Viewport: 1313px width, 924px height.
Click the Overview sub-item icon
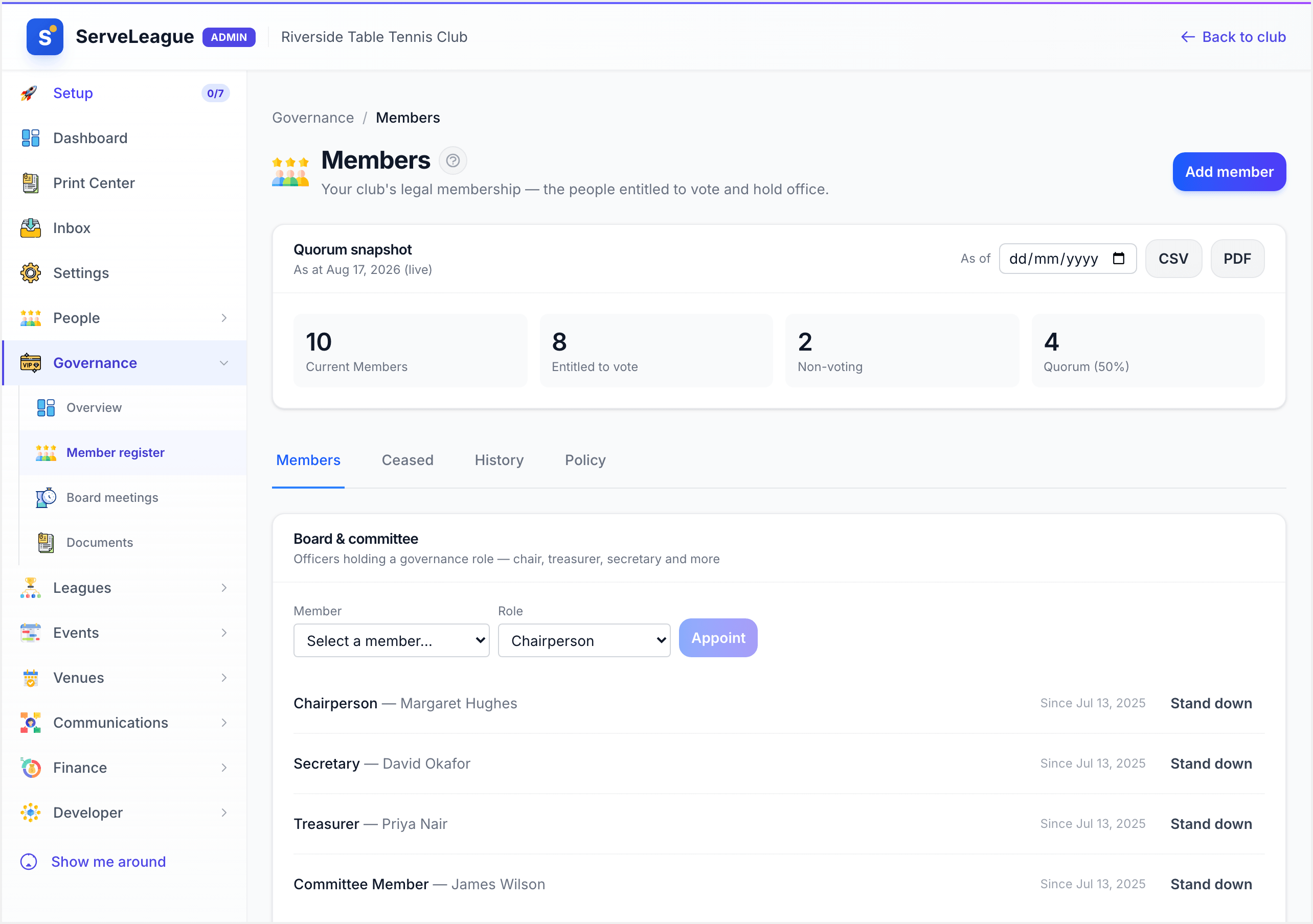(46, 408)
